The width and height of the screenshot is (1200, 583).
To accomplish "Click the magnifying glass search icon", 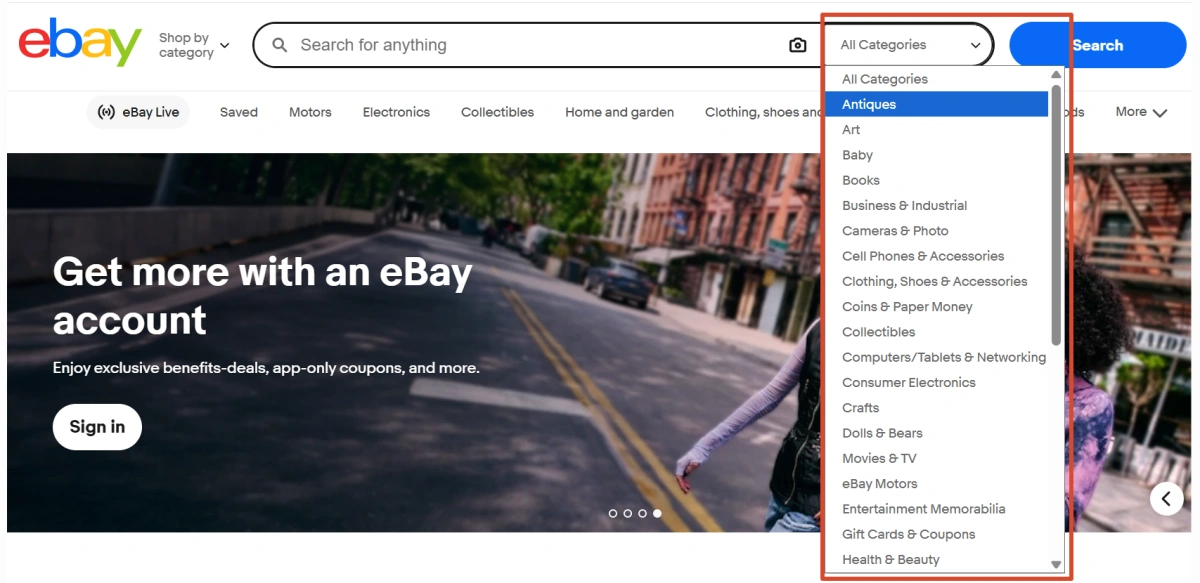I will tap(280, 45).
